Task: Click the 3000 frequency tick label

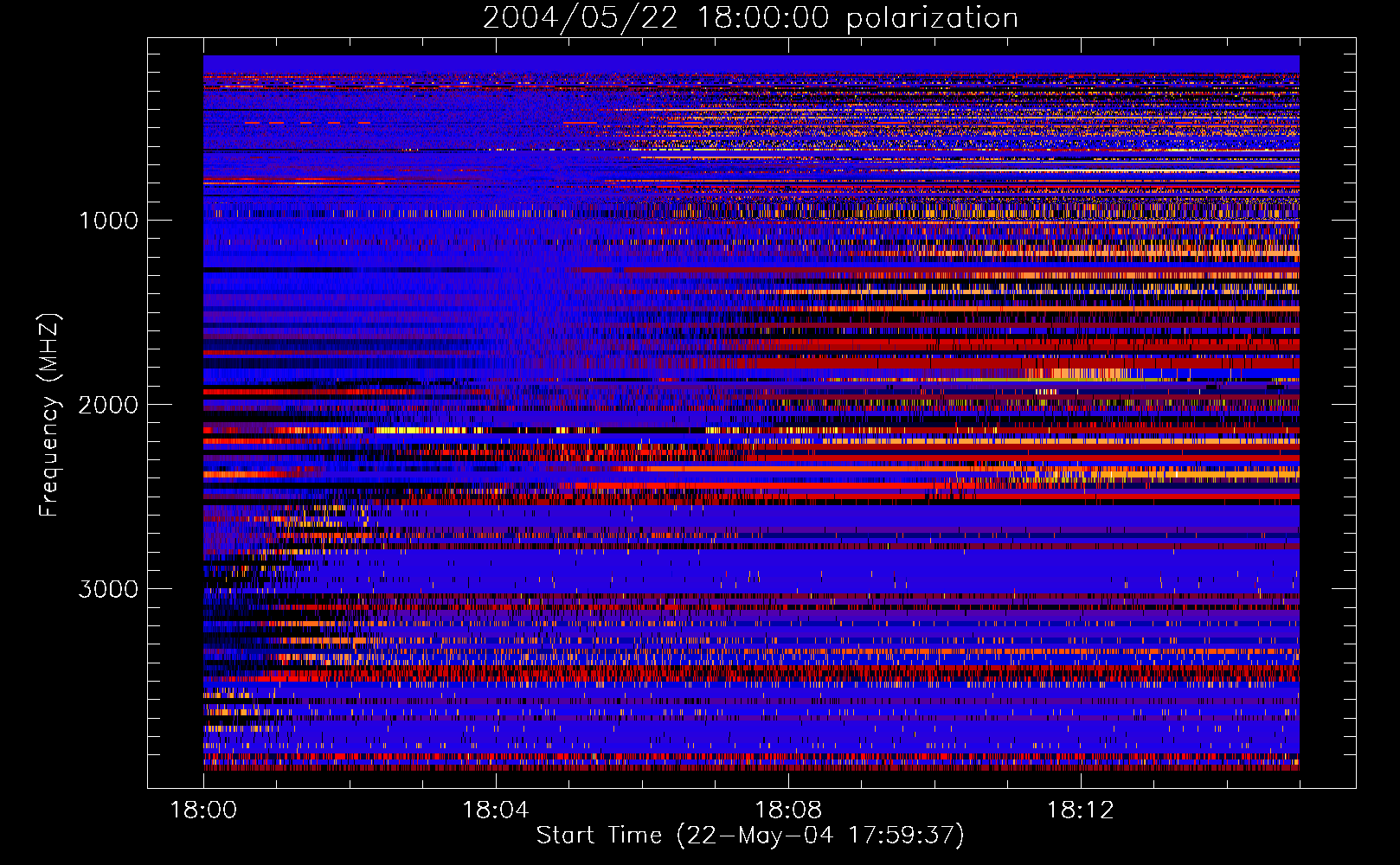Action: (x=108, y=589)
